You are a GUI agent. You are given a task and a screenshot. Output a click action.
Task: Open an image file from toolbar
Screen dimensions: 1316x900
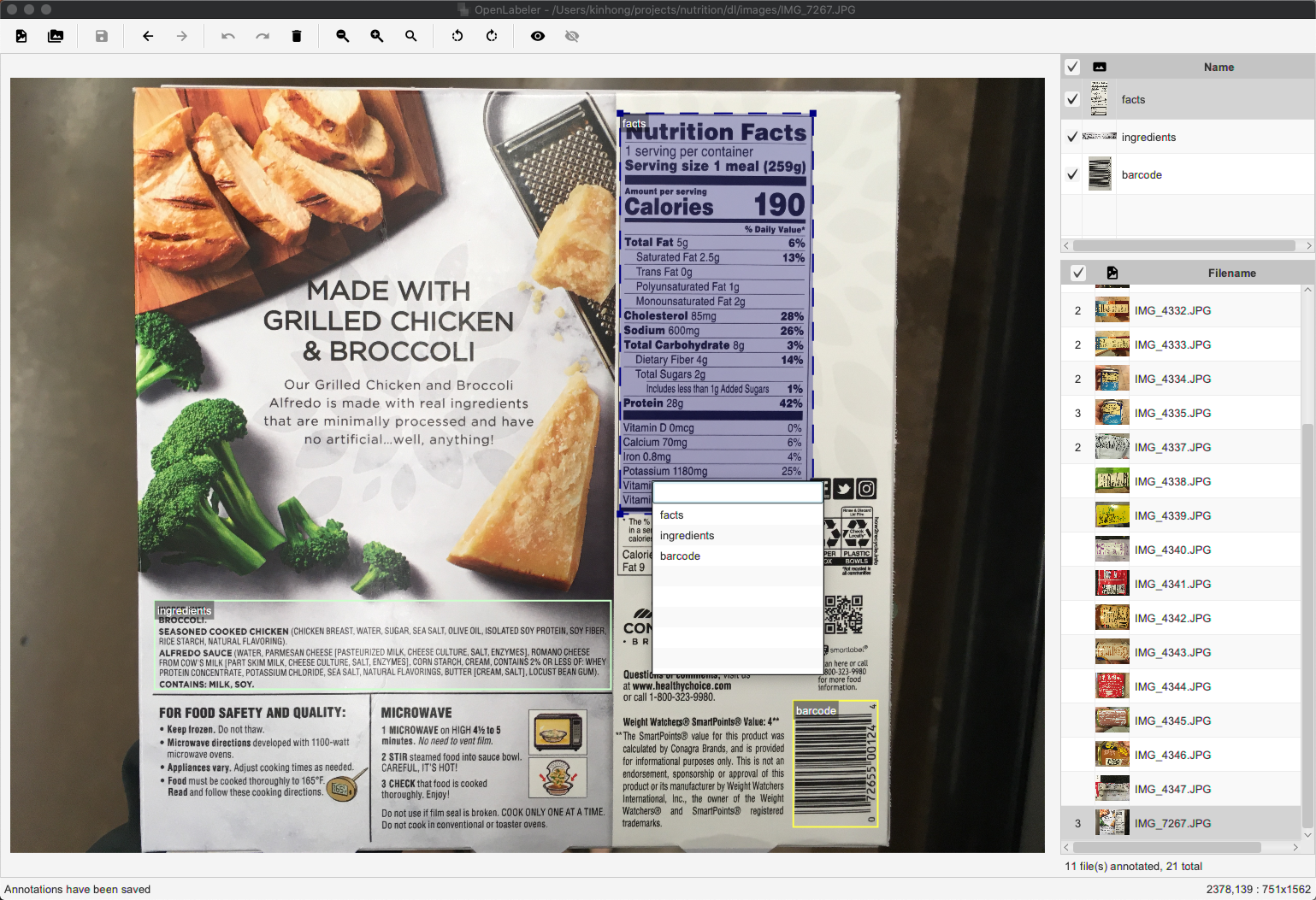coord(21,36)
